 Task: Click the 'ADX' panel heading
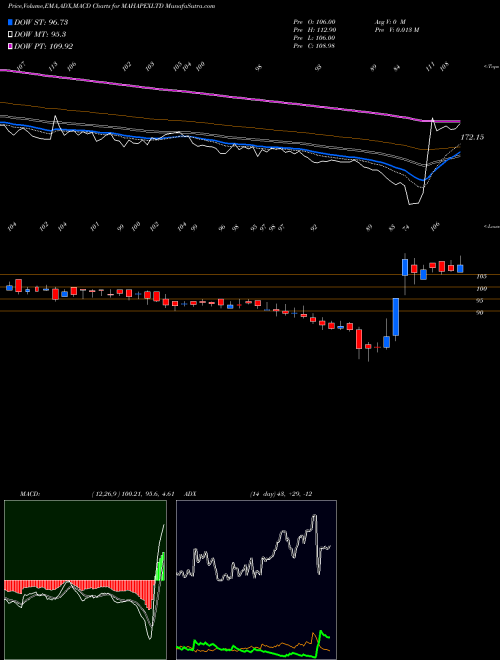coord(191,494)
